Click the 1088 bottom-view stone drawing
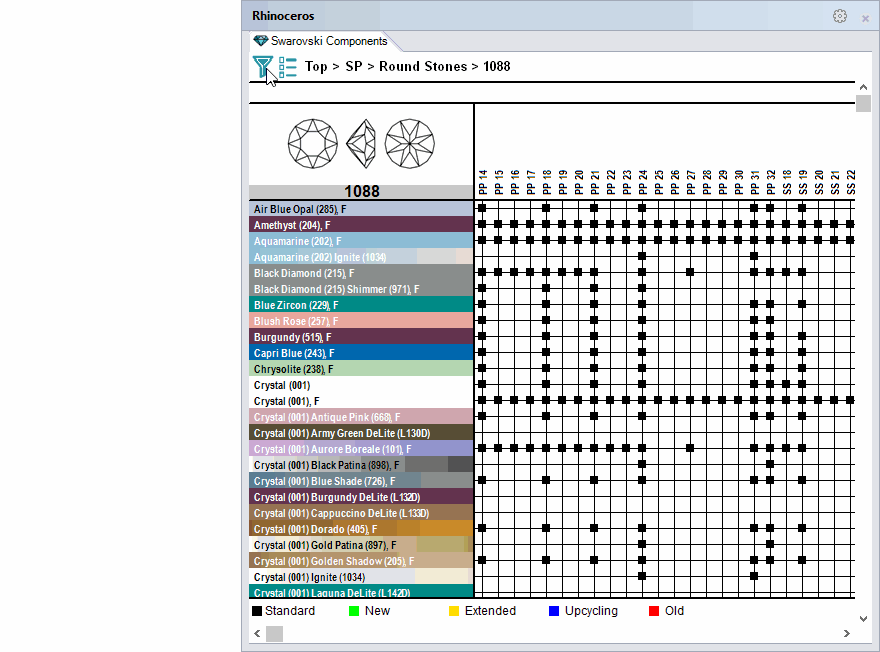 410,144
